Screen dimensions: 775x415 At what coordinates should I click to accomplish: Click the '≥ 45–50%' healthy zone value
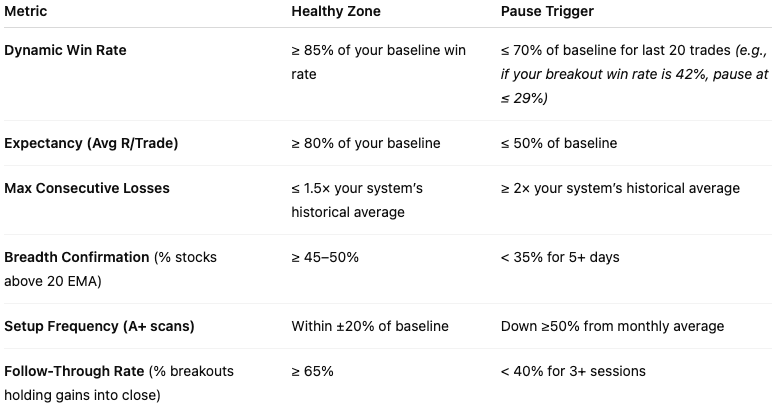click(325, 257)
